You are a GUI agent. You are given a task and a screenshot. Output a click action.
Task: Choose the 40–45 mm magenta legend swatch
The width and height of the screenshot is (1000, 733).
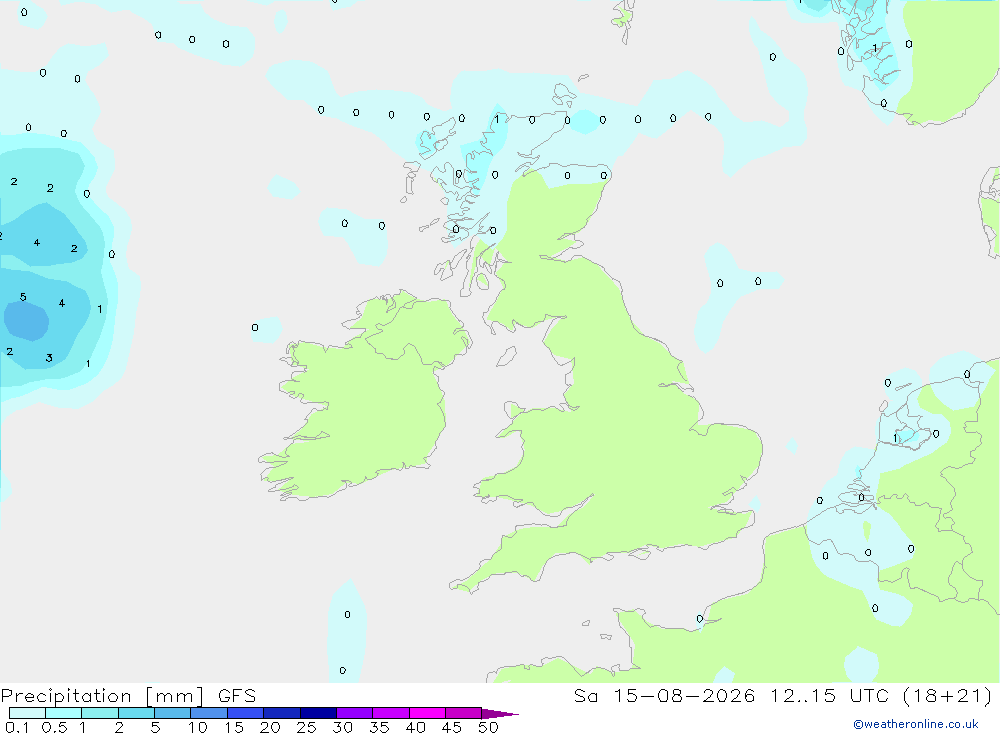click(427, 713)
